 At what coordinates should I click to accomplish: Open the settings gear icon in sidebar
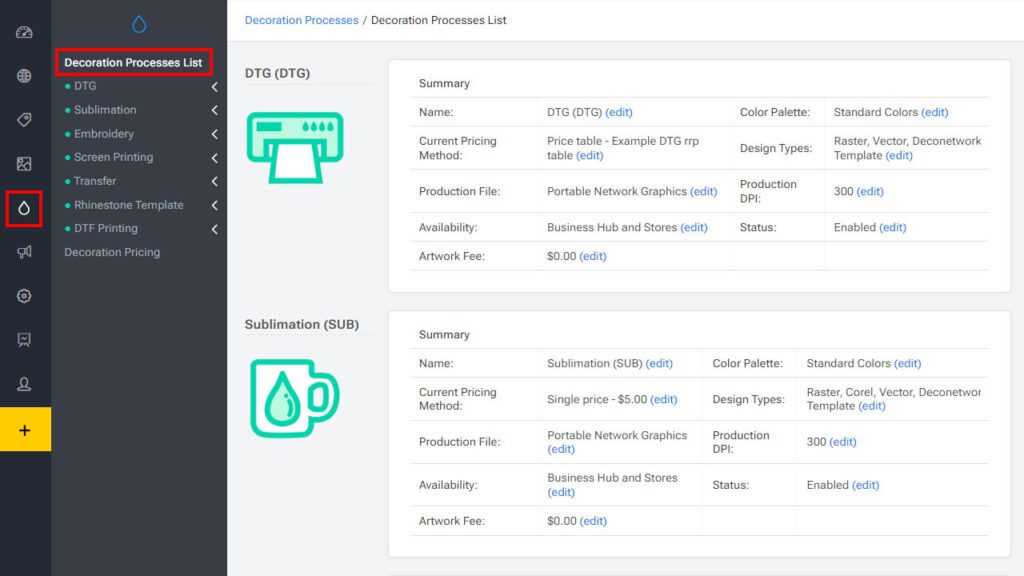(24, 296)
